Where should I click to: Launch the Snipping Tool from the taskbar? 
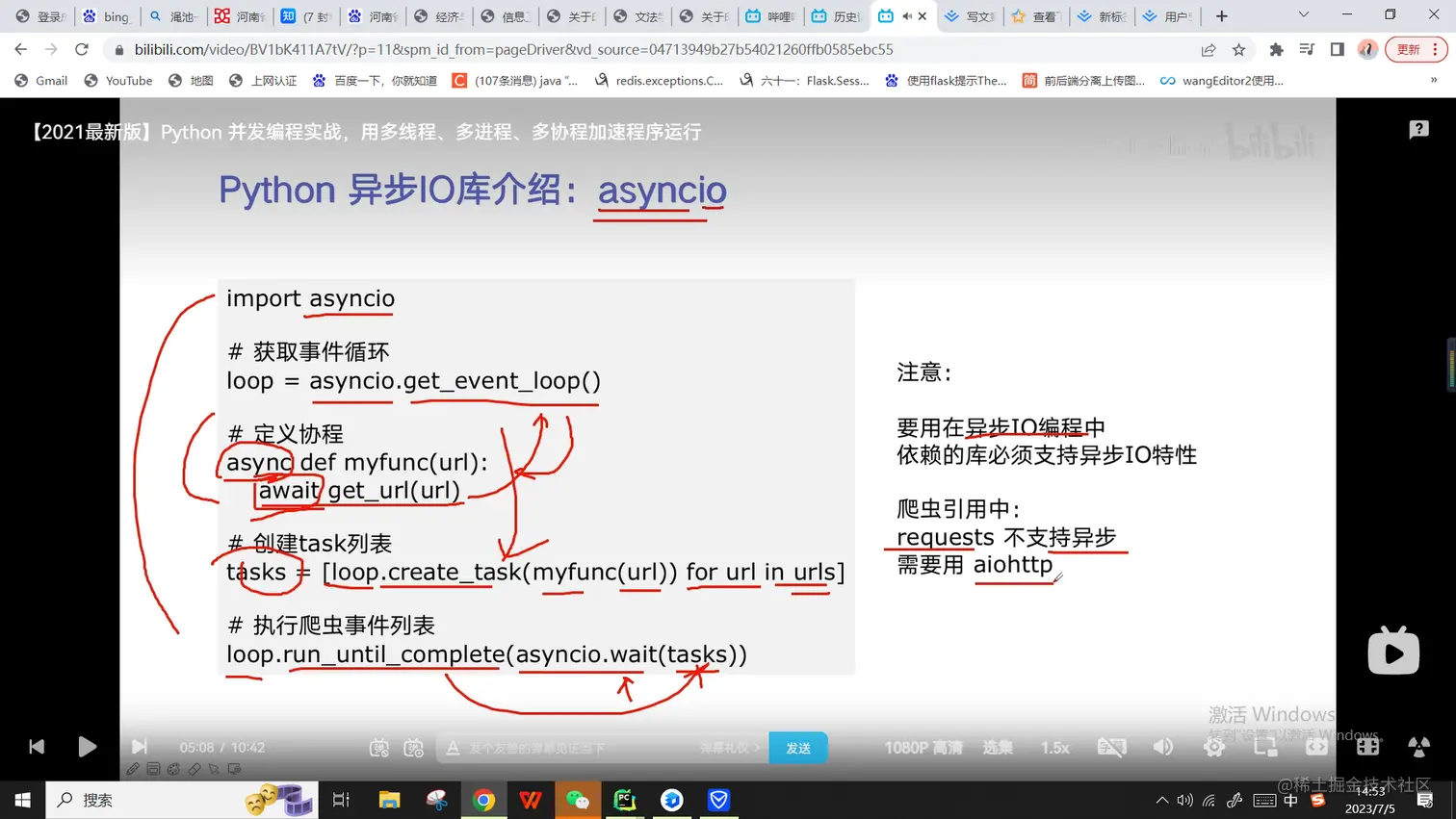[x=436, y=800]
